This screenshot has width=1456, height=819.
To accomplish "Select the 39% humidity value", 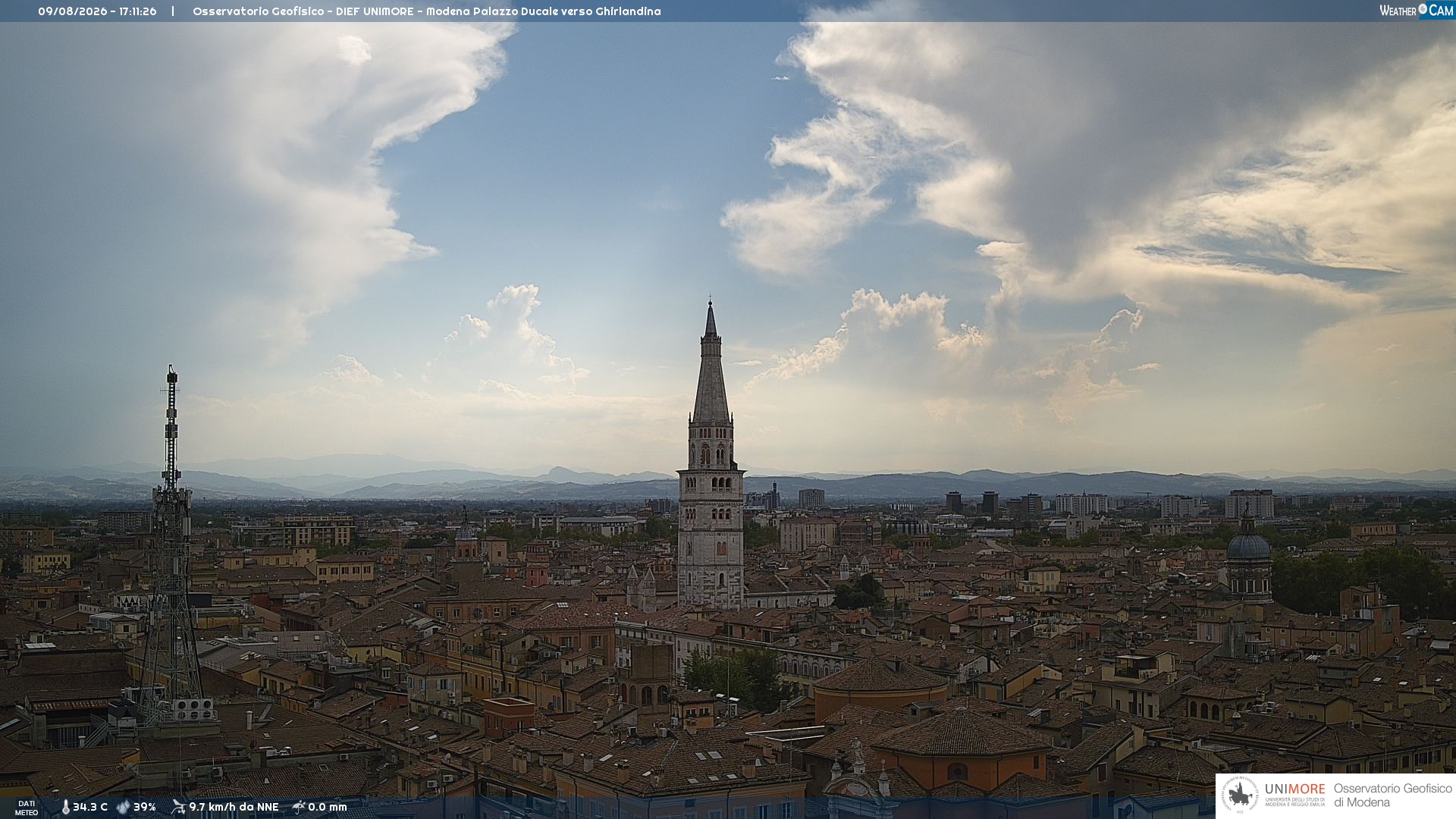I will [145, 807].
